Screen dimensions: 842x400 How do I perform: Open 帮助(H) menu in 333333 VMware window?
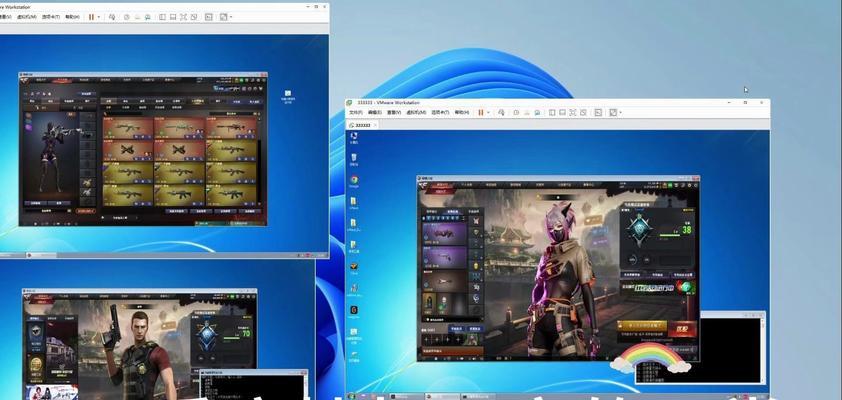[462, 112]
